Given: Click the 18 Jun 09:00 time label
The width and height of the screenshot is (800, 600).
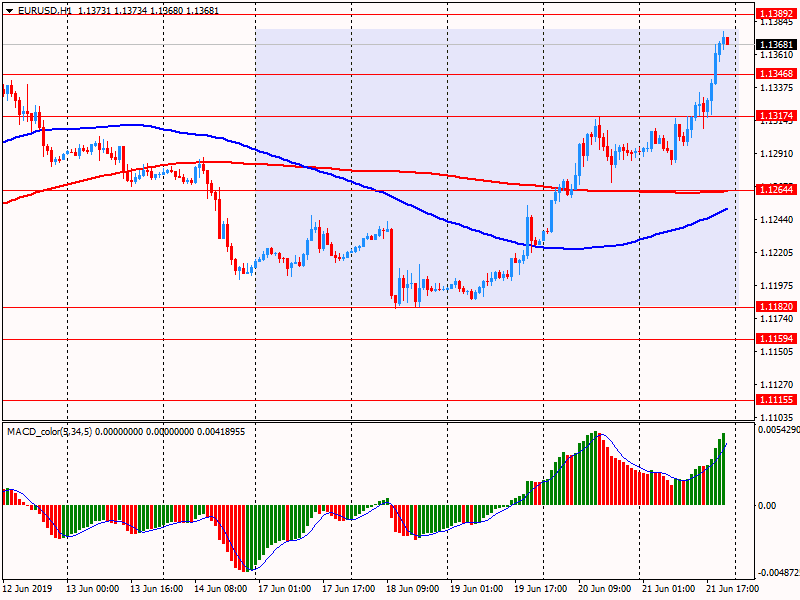Looking at the screenshot, I should pyautogui.click(x=413, y=588).
